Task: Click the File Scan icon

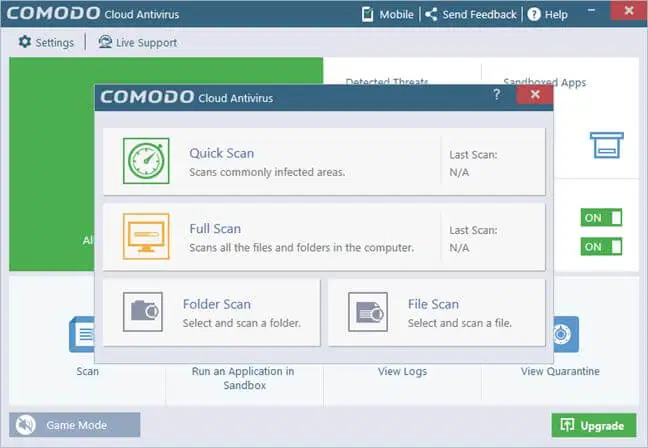Action: coord(368,312)
